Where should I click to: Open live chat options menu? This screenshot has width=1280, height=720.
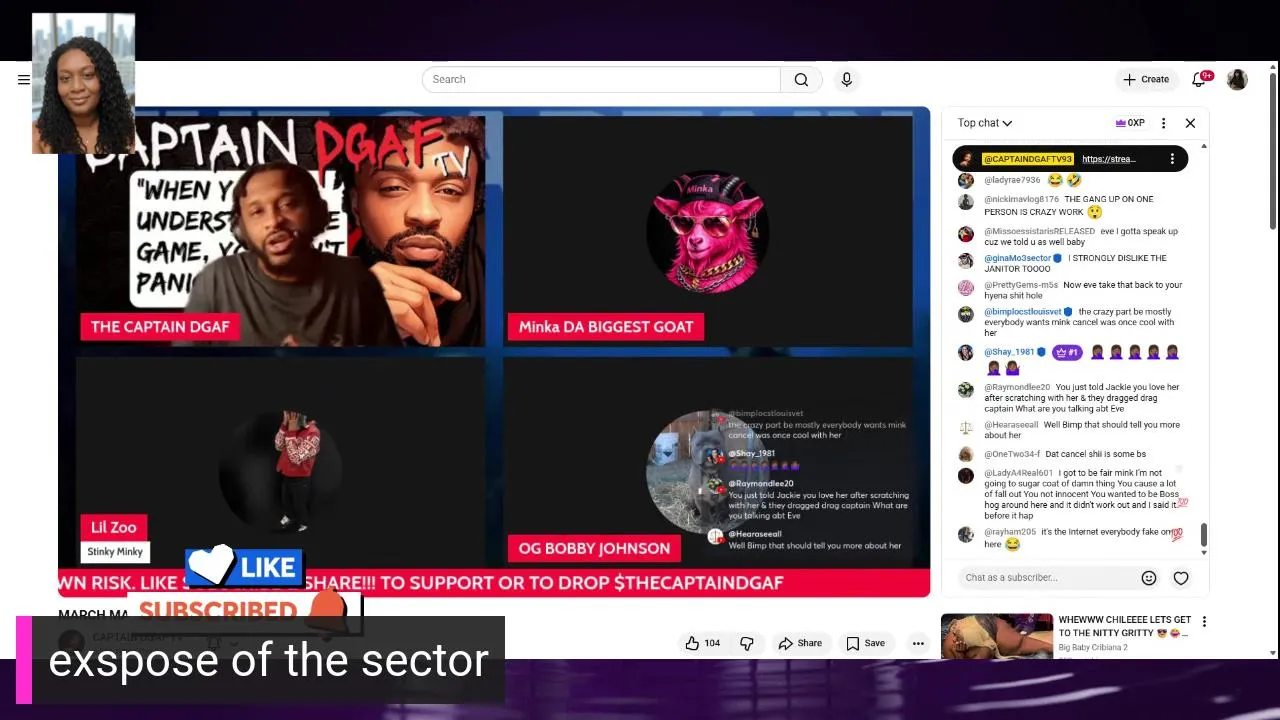coord(1163,123)
